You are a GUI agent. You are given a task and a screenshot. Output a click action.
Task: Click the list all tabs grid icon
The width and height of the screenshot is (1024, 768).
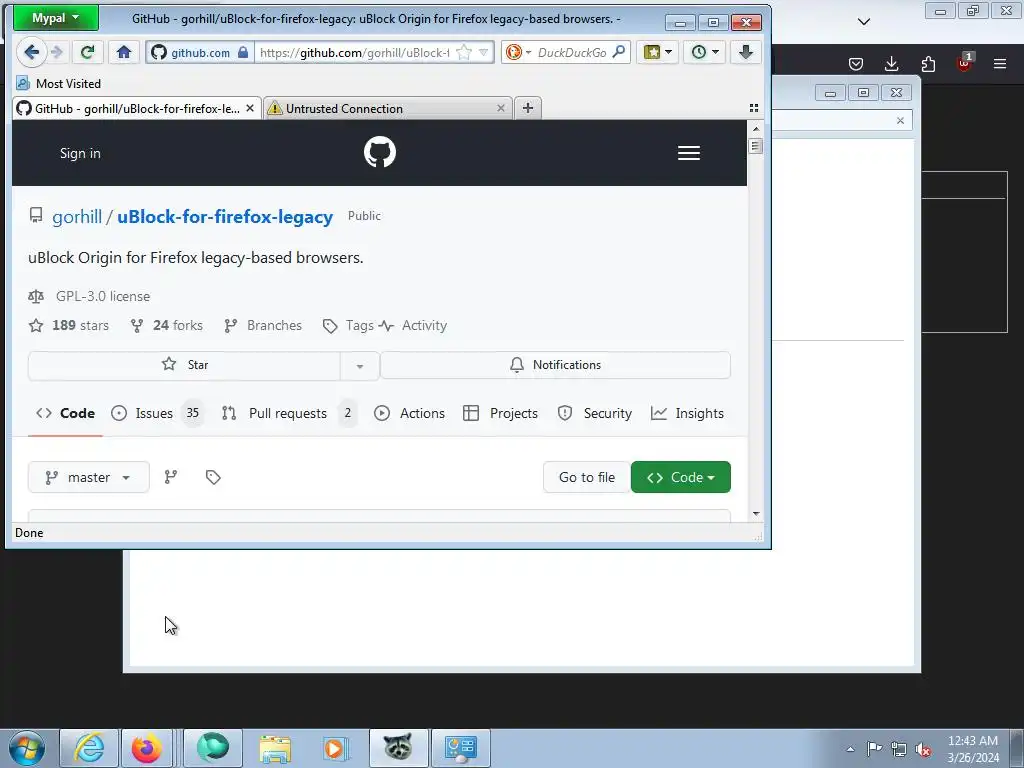(x=754, y=108)
